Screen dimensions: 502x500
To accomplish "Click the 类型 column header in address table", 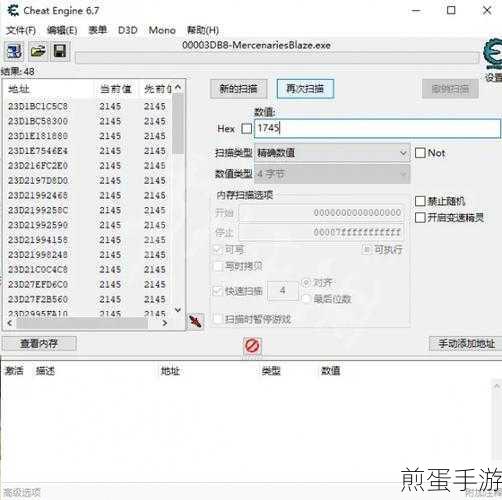I will (x=271, y=371).
